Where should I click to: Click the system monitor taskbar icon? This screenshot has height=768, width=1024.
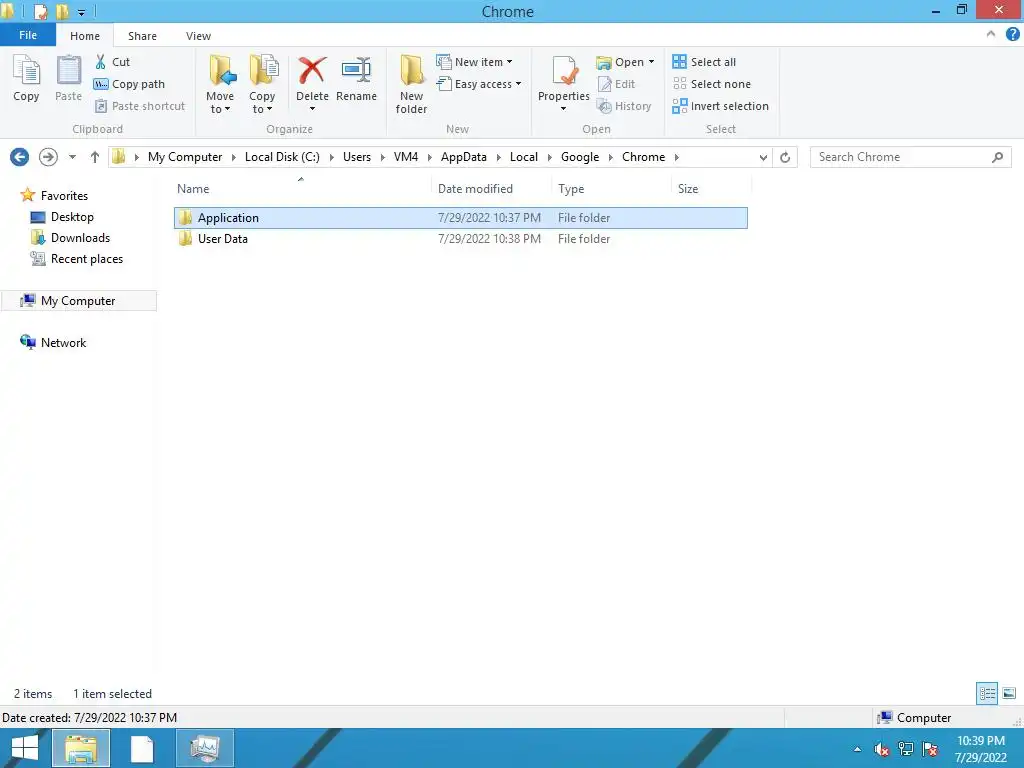(x=205, y=748)
